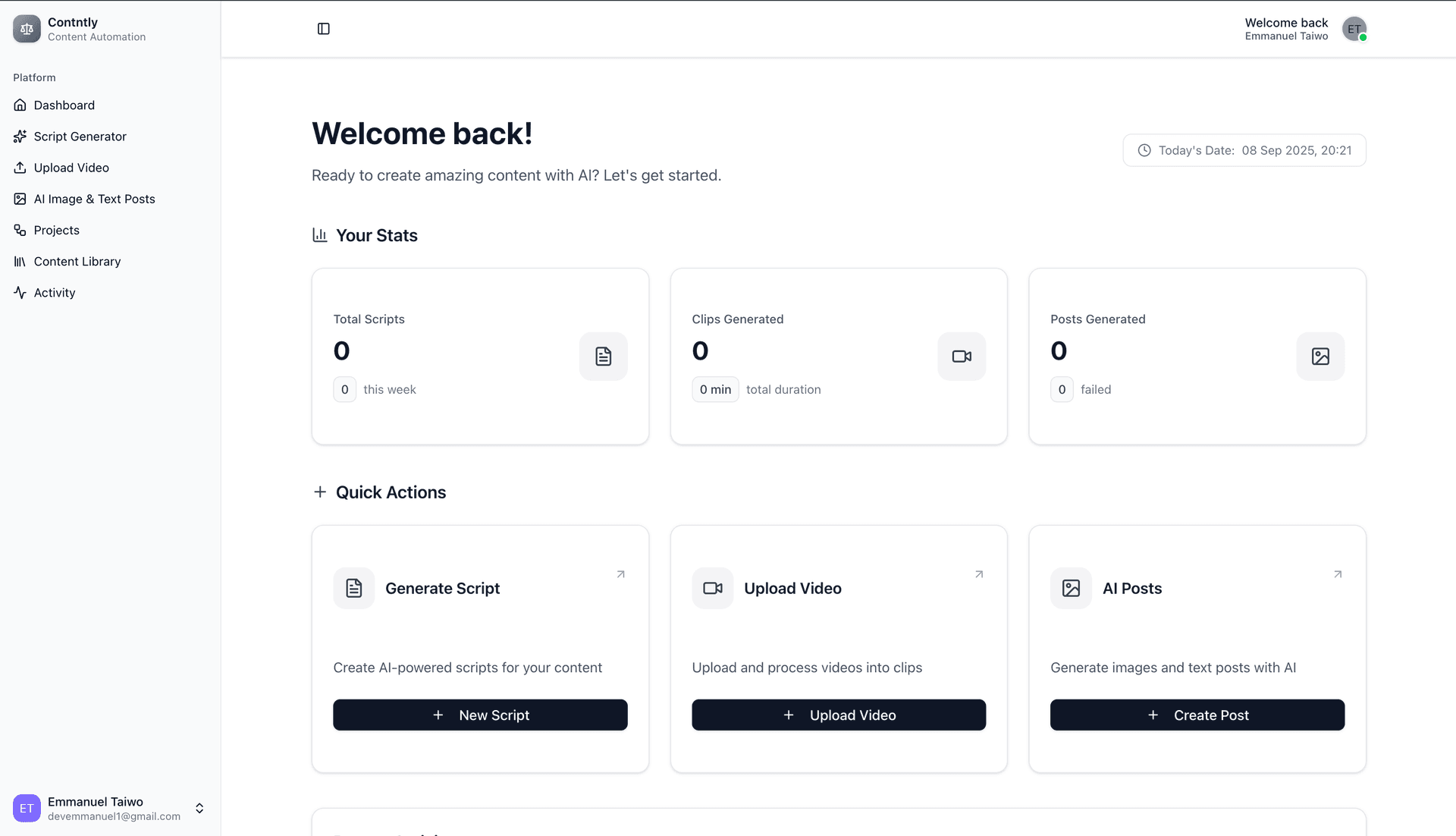
Task: Click the New Script button
Action: 480,715
